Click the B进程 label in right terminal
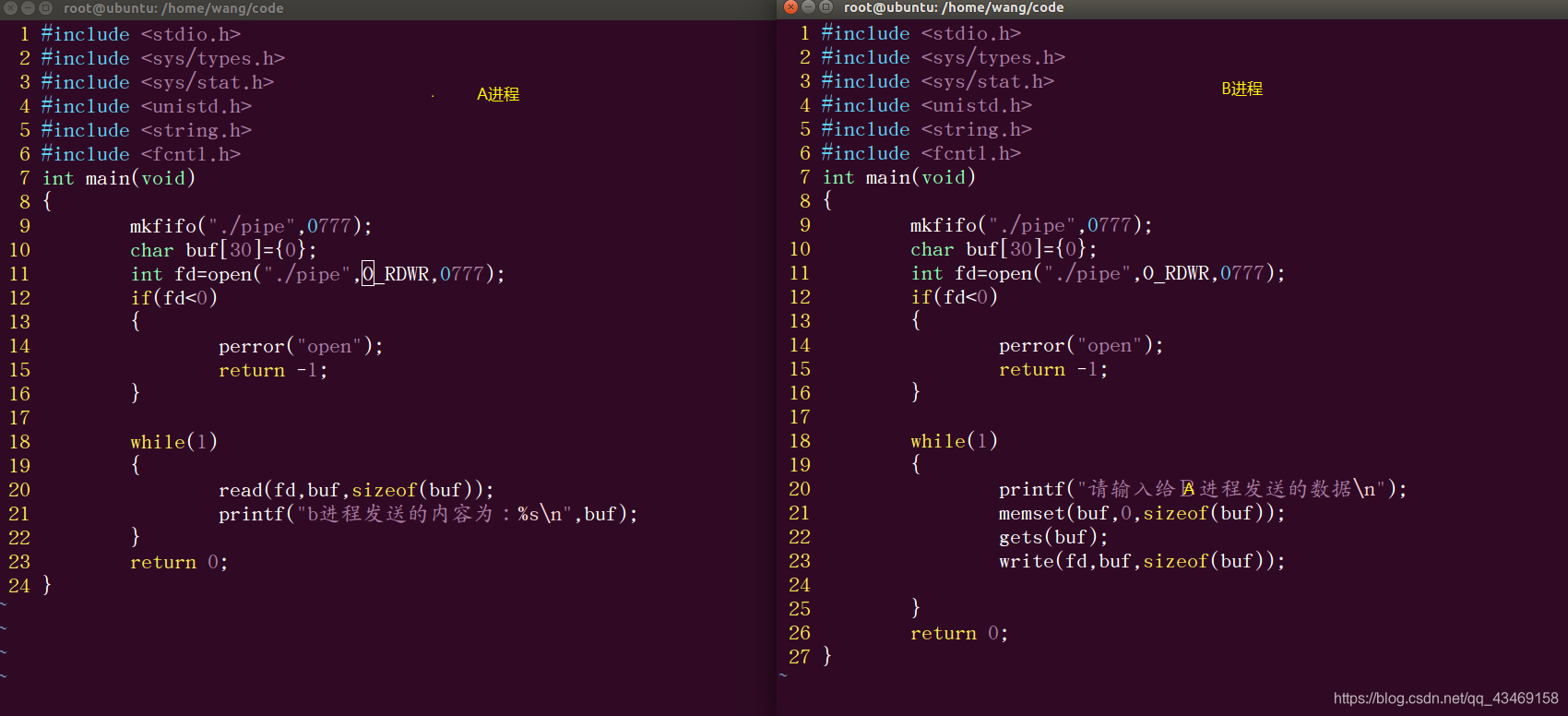Screen dimensions: 1568x716 coord(1242,89)
